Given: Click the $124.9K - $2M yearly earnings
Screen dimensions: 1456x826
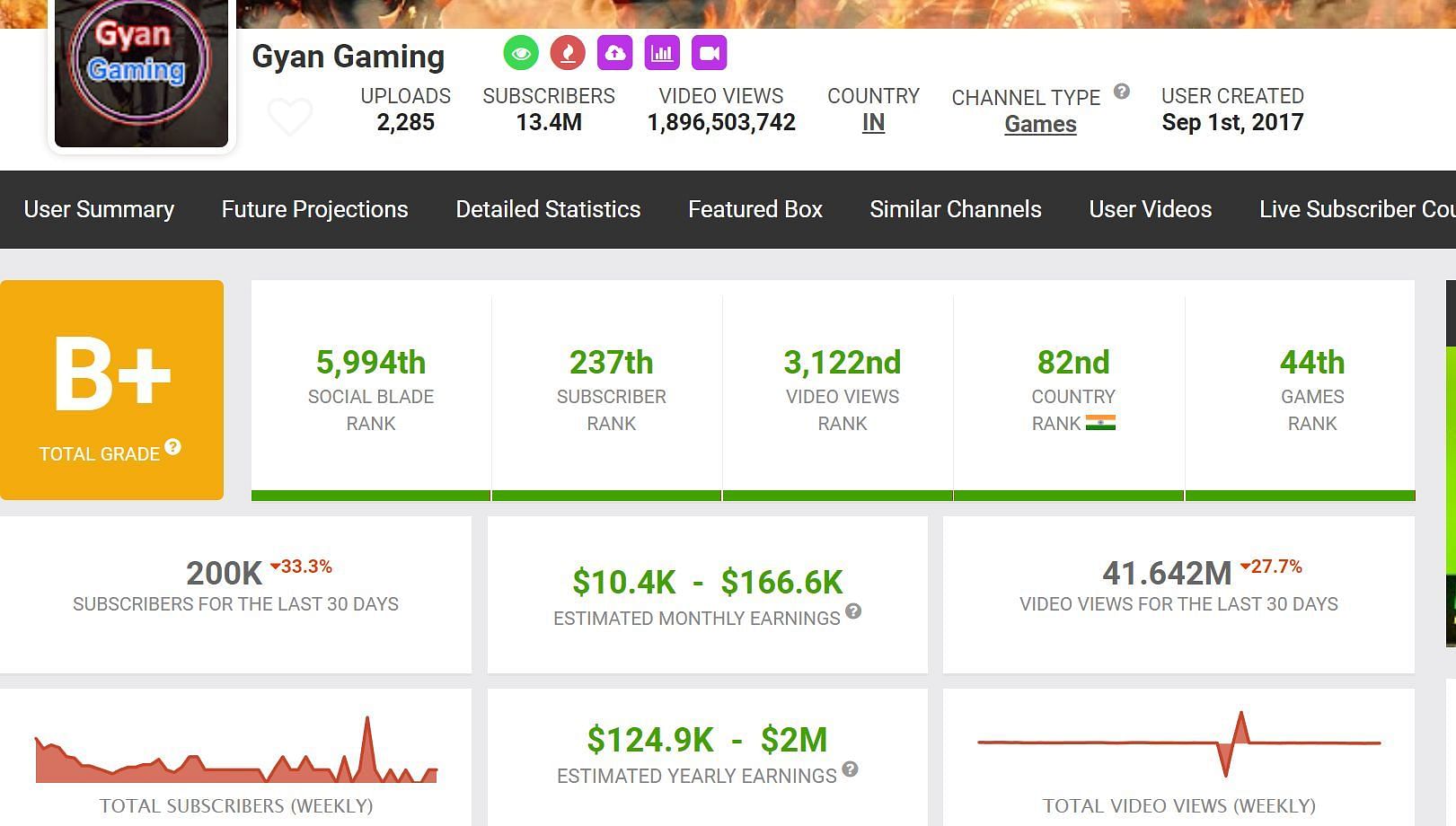Looking at the screenshot, I should 708,740.
